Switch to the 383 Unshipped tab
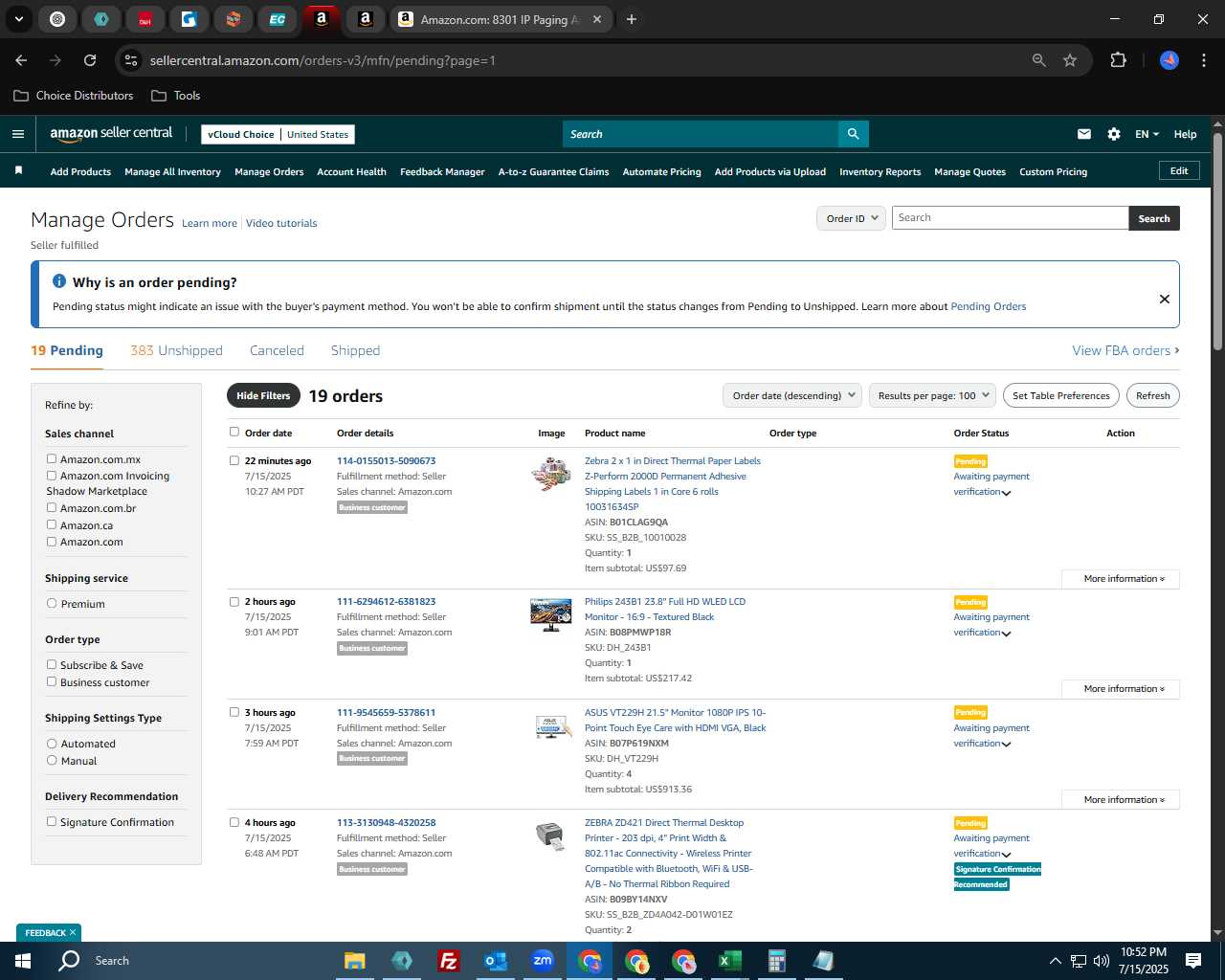This screenshot has height=980, width=1225. coord(176,350)
